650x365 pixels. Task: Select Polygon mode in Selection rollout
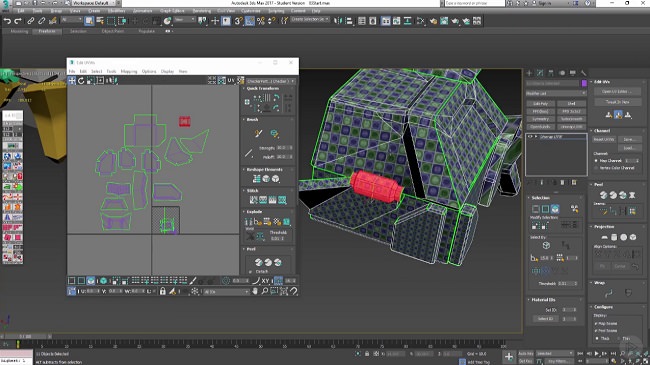(555, 209)
